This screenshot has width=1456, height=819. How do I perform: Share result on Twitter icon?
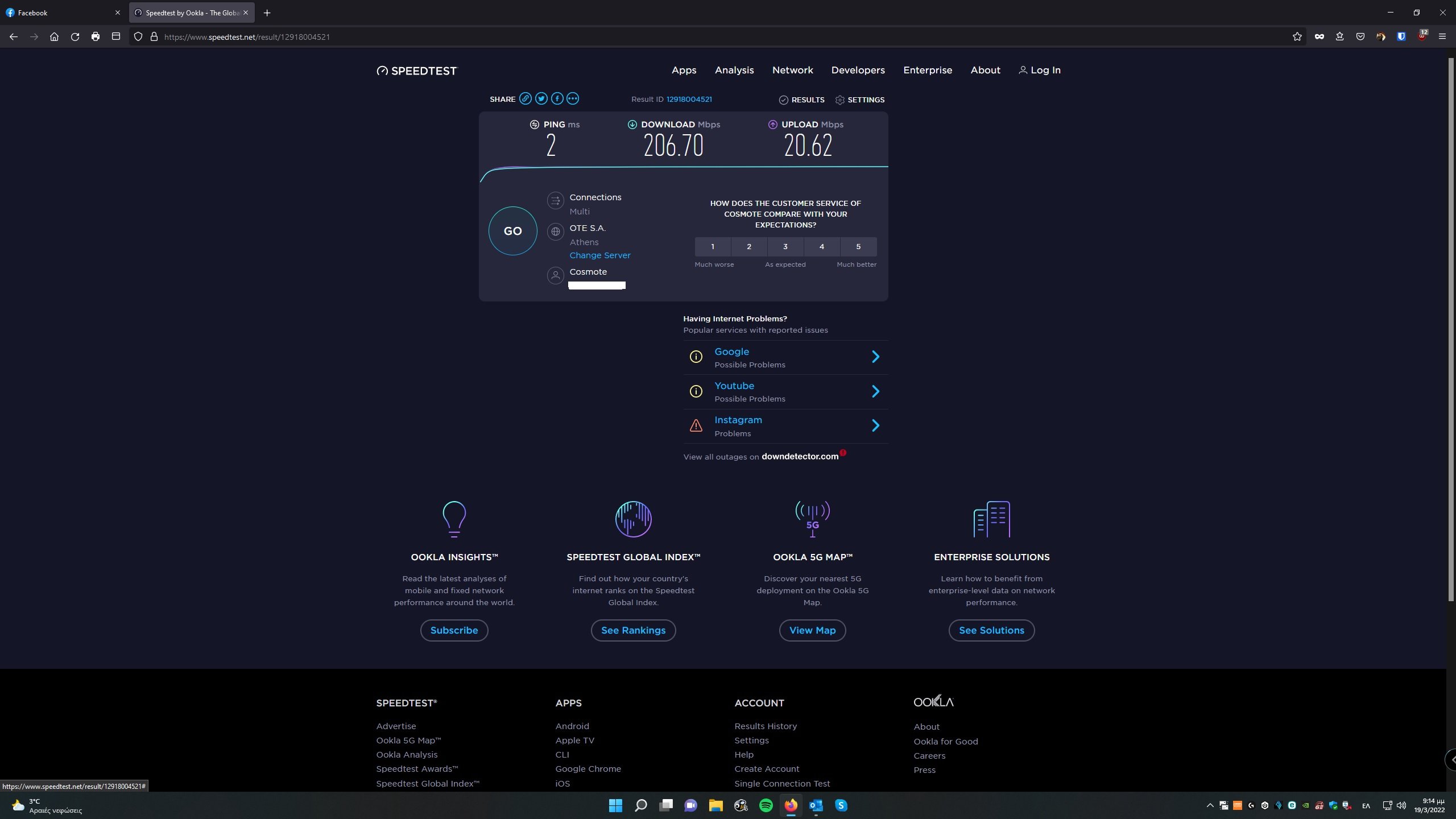click(541, 99)
